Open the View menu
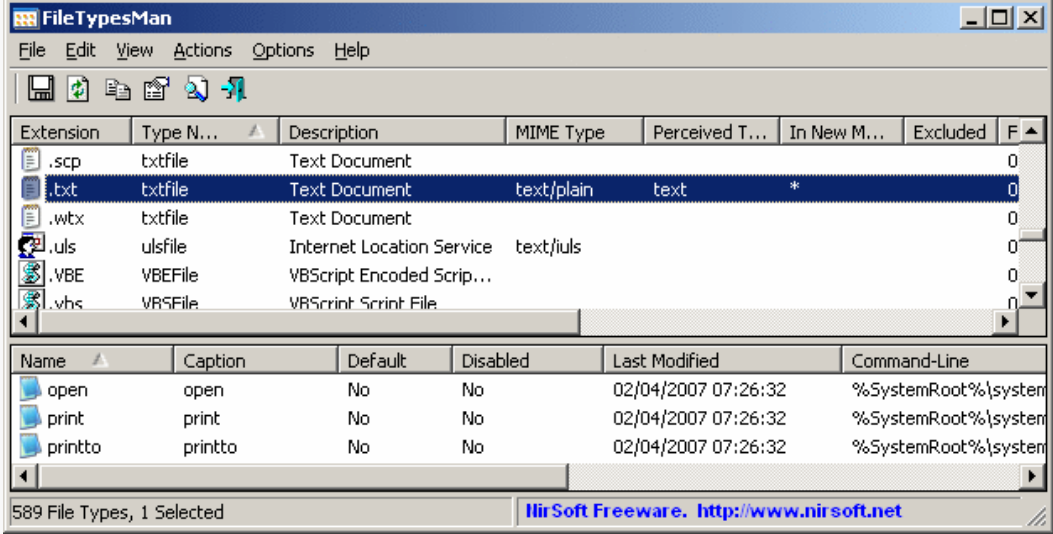Image resolution: width=1053 pixels, height=534 pixels. coord(134,50)
